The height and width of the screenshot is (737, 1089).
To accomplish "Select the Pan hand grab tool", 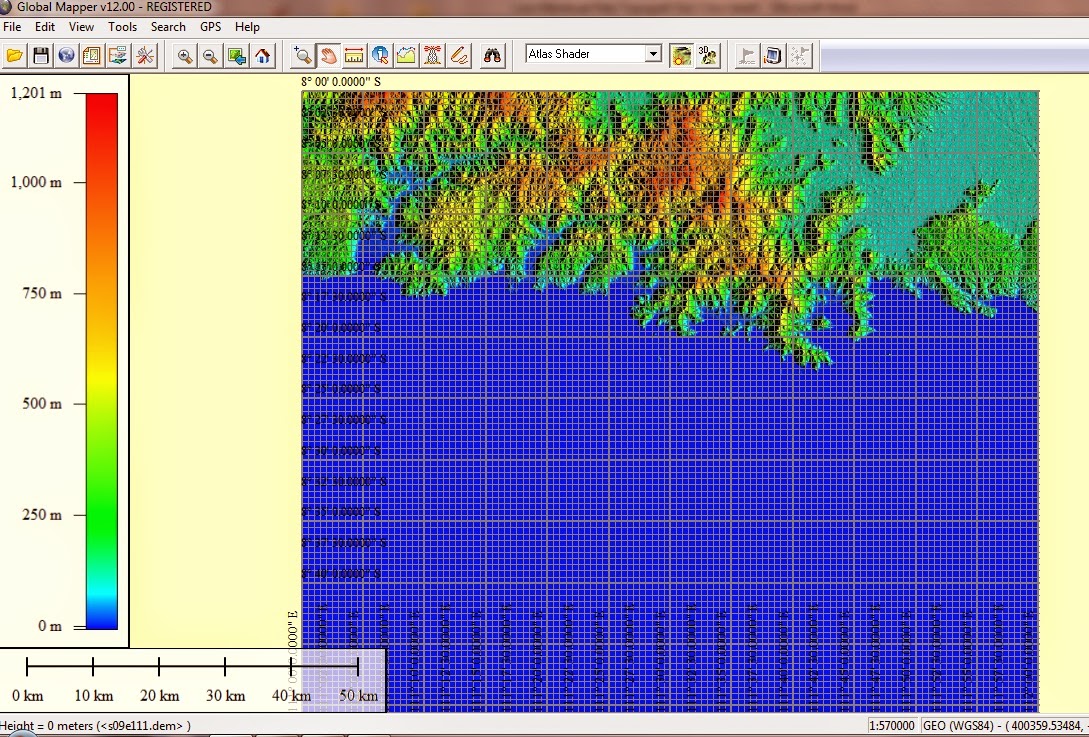I will tap(329, 56).
